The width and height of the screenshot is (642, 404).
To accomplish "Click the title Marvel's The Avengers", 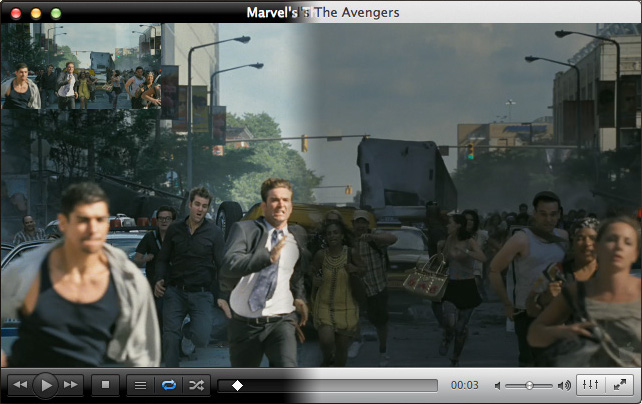I will pos(323,13).
